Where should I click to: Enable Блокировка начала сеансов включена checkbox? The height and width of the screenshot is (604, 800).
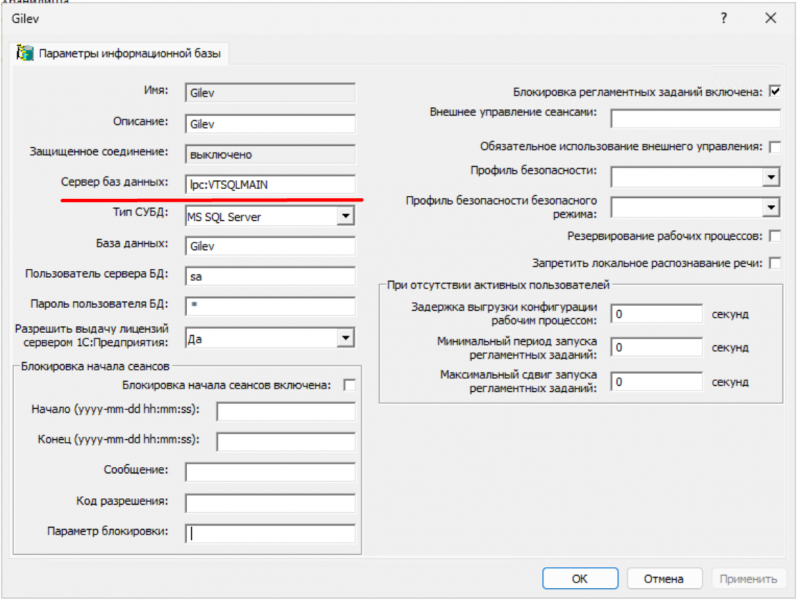pyautogui.click(x=349, y=385)
